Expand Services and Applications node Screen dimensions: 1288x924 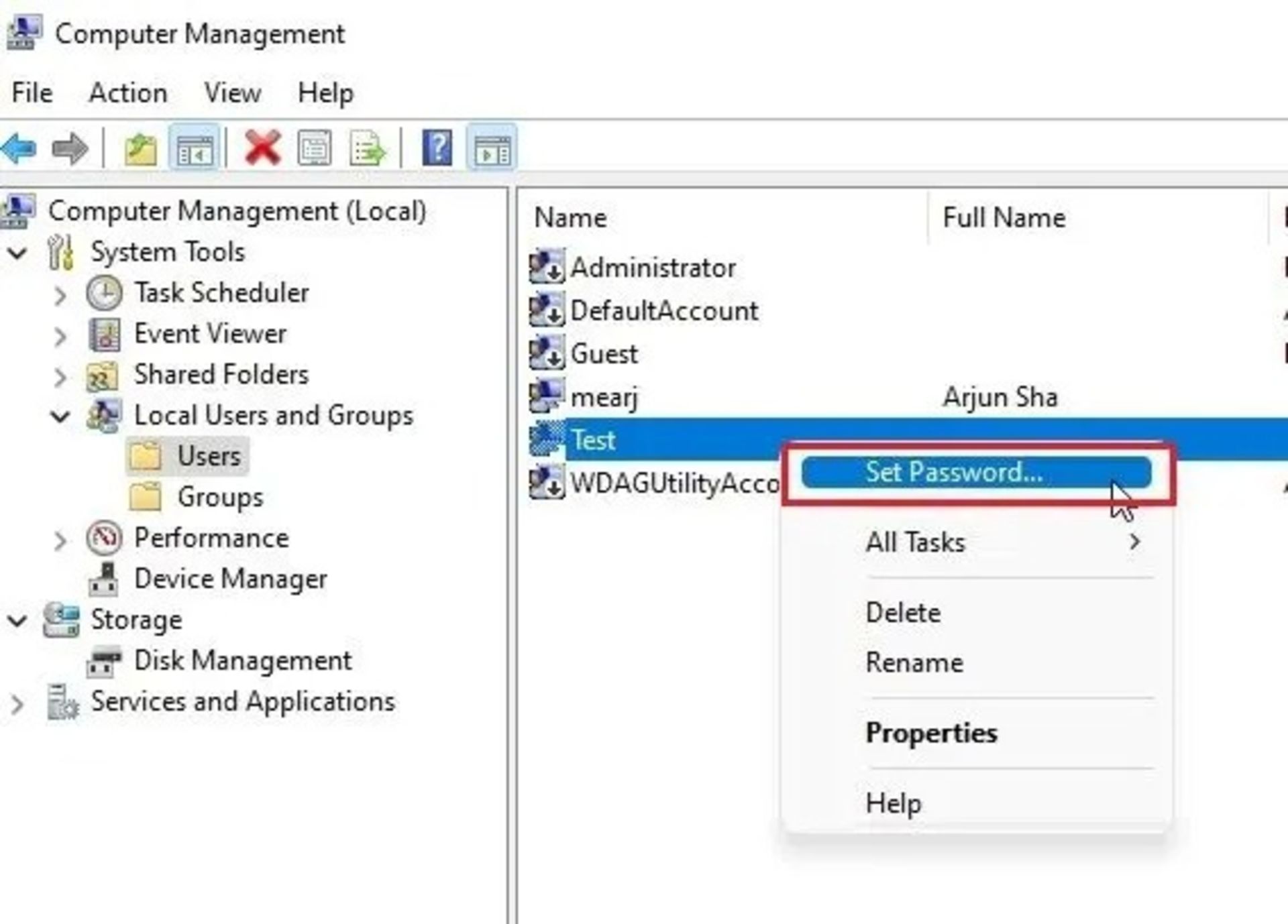[17, 704]
